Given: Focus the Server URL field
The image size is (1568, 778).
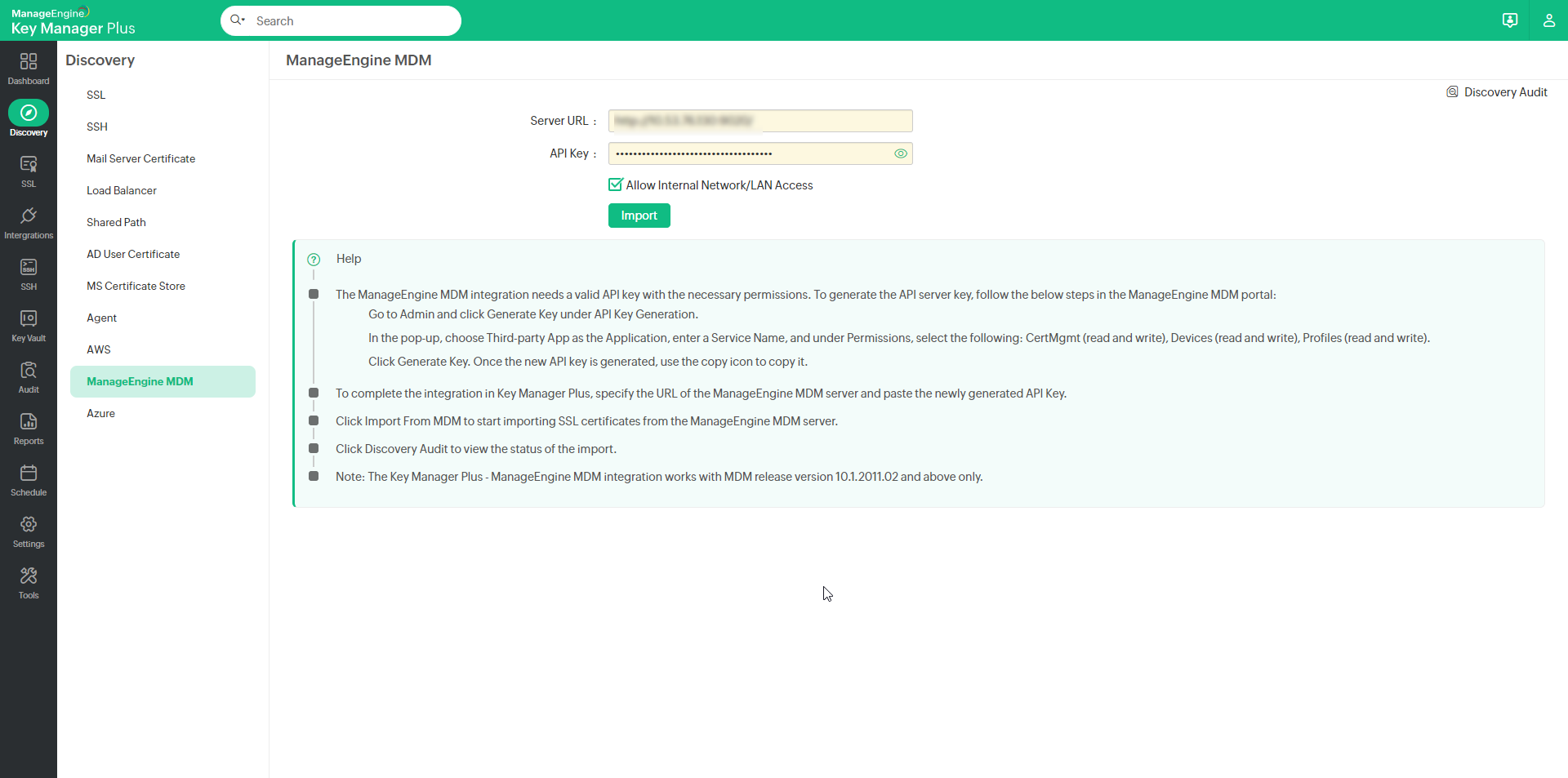Looking at the screenshot, I should [760, 121].
